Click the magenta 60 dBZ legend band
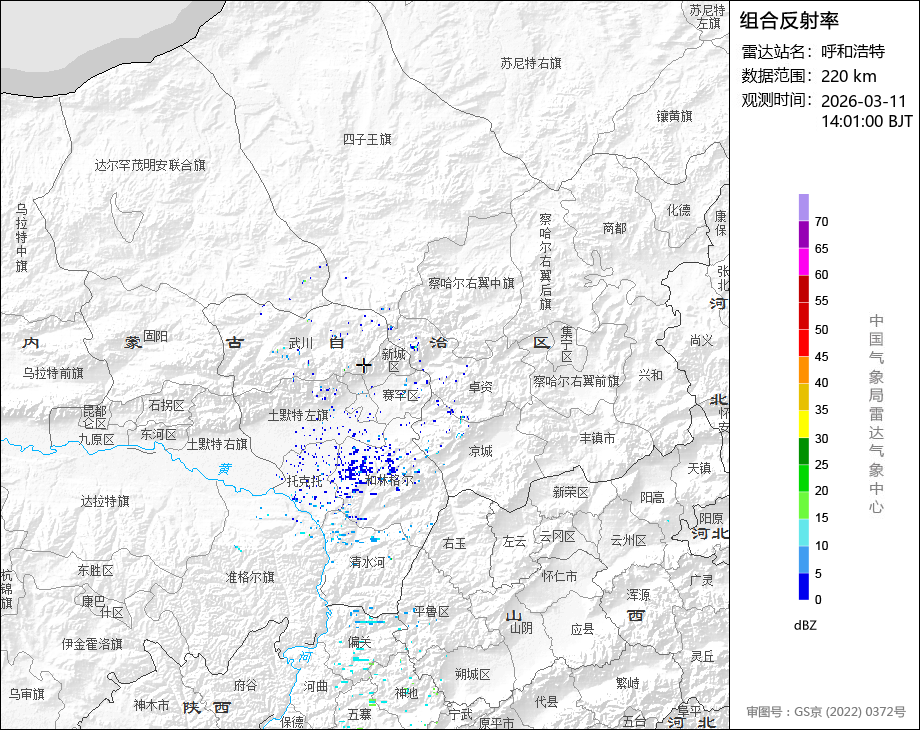920x730 pixels. coord(804,261)
